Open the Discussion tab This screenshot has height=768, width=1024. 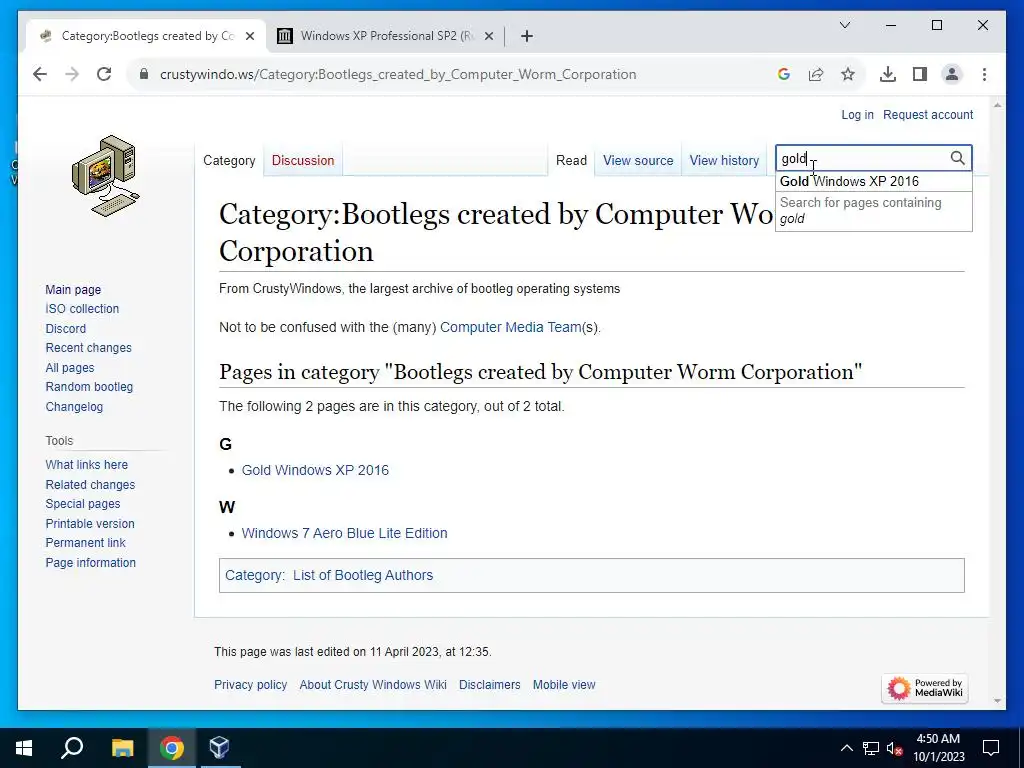tap(303, 161)
